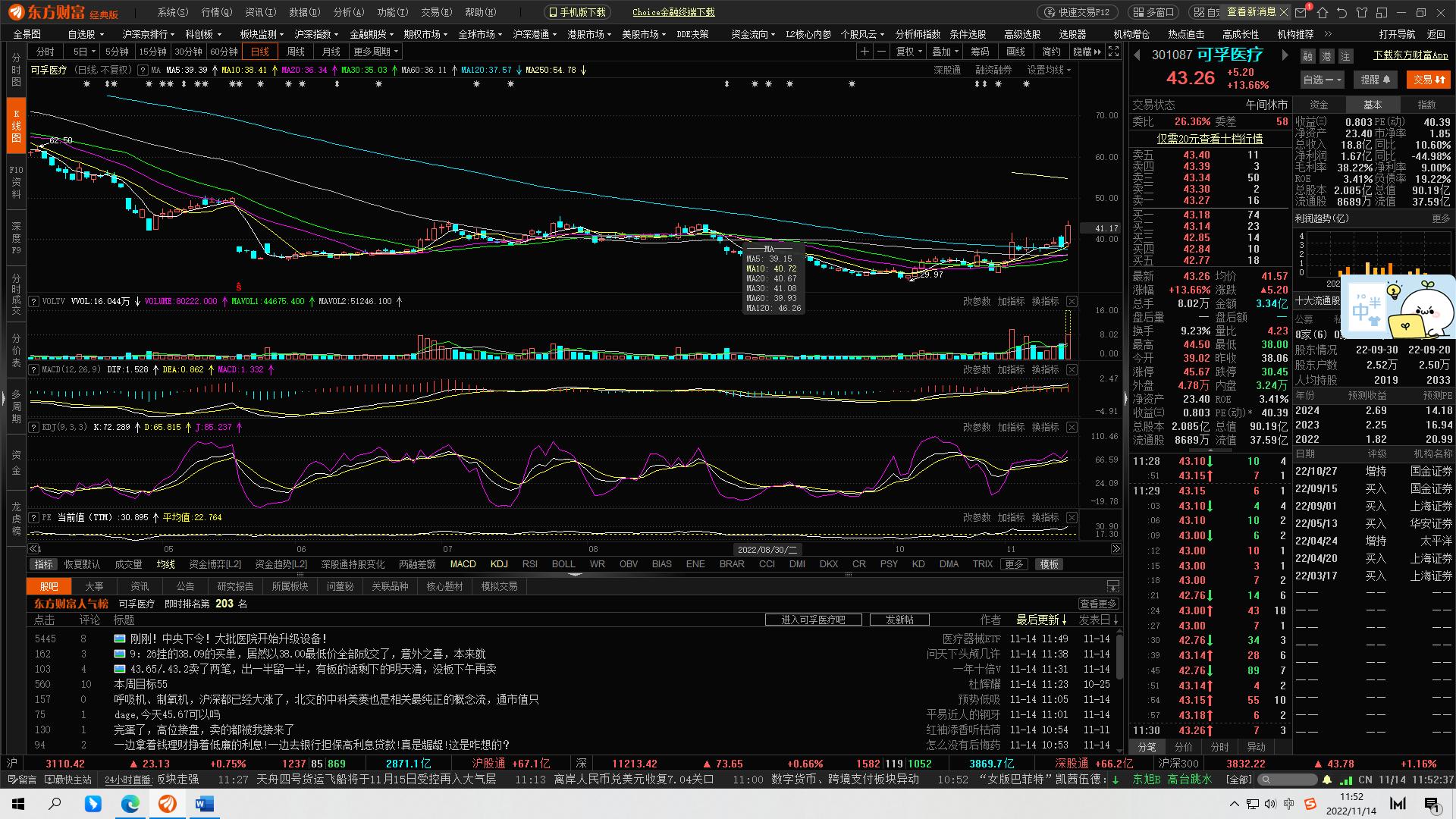
Task: Switch to the 研究报告 tab
Action: [x=235, y=586]
